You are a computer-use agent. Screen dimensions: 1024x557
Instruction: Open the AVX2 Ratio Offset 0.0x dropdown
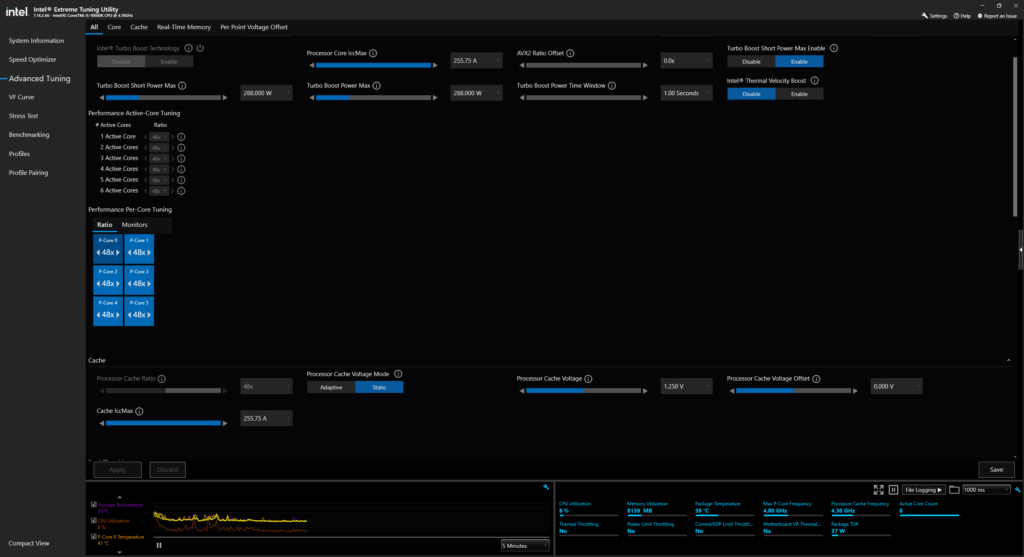[686, 61]
